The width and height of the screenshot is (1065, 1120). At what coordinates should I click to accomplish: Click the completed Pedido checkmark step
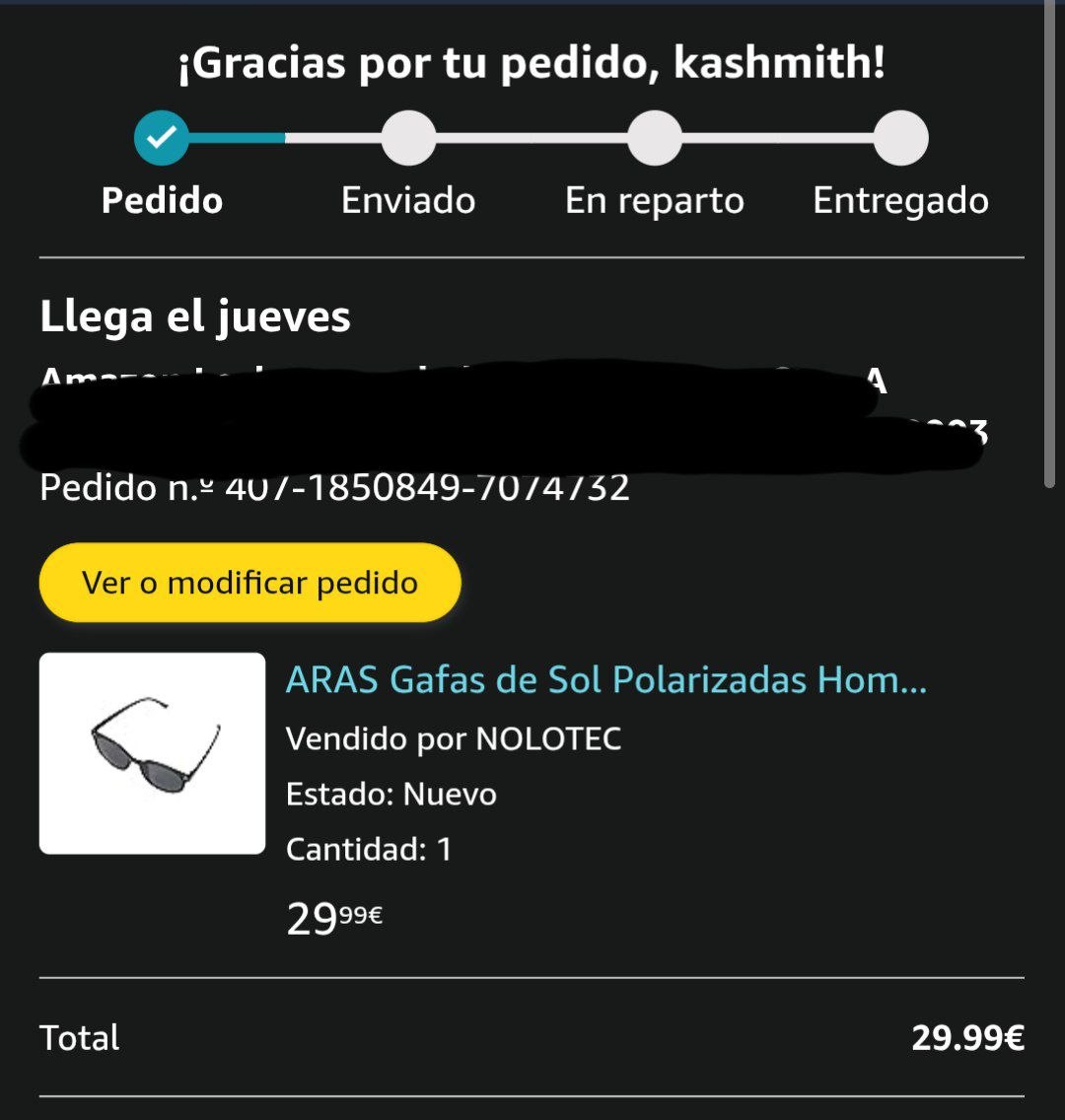point(162,138)
